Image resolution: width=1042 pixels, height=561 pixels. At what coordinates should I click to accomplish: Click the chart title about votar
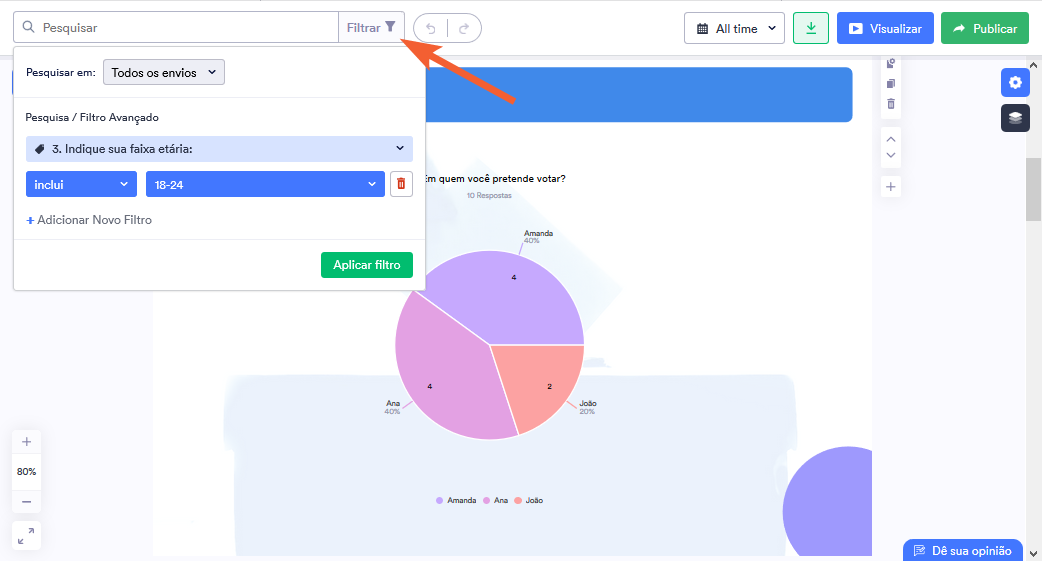click(x=495, y=178)
